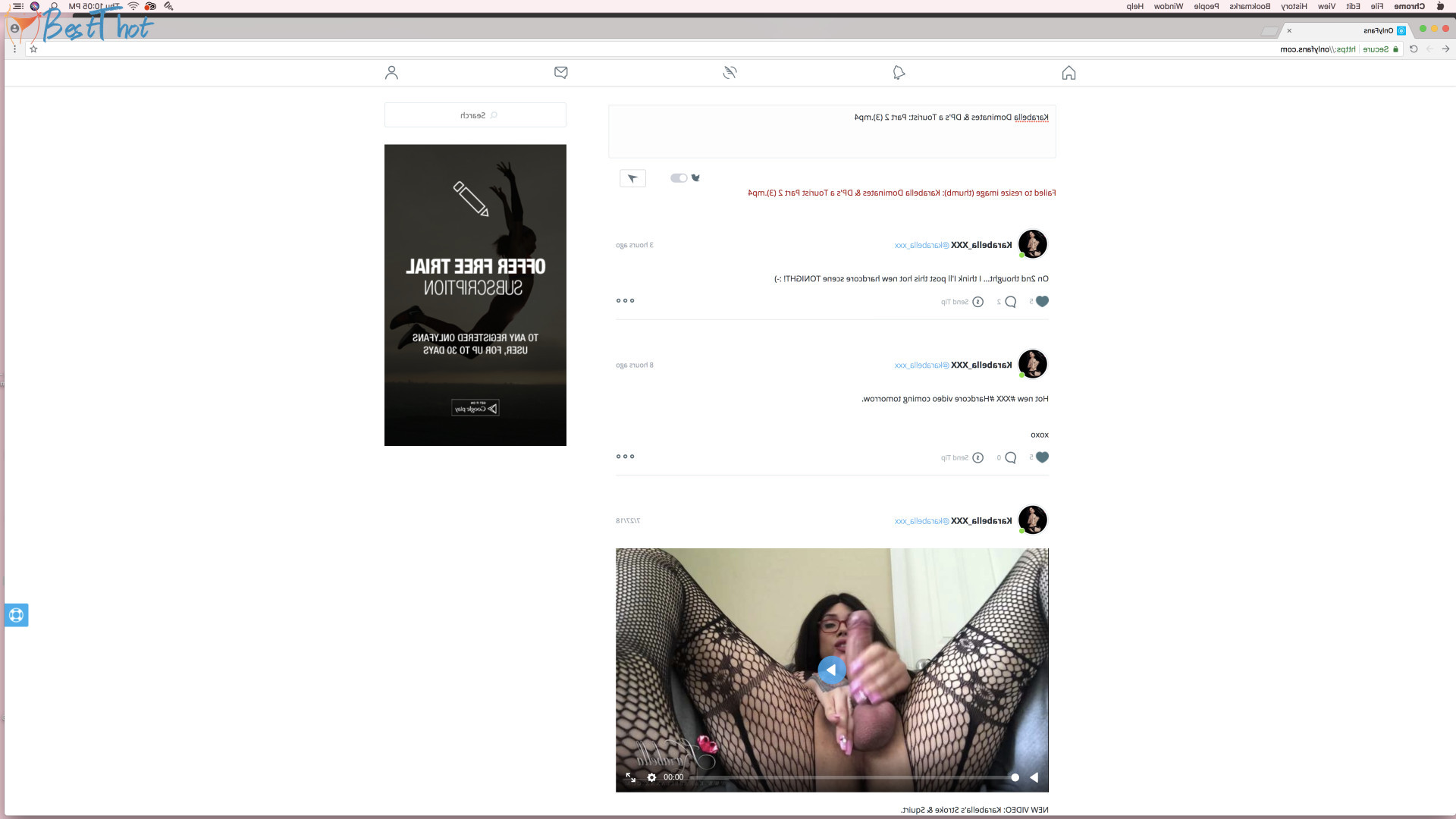The image size is (1456, 819).
Task: Open the Bookmarks menu in the menu bar
Action: click(x=1249, y=6)
